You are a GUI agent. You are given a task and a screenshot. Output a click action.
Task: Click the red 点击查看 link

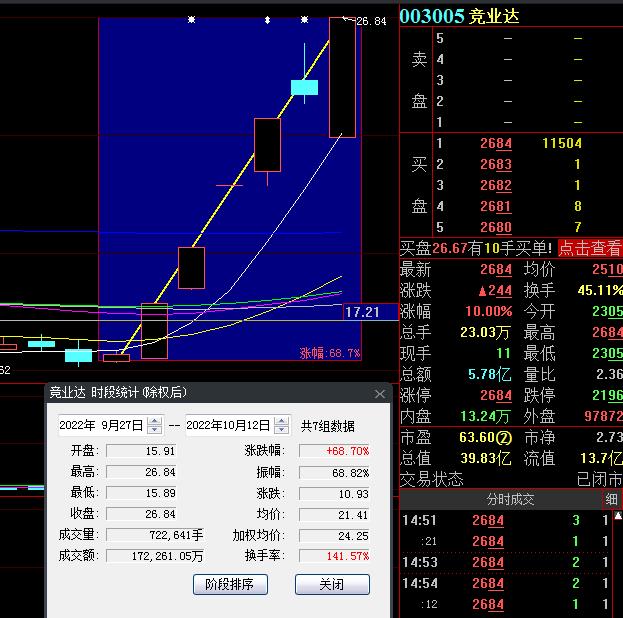pyautogui.click(x=590, y=248)
